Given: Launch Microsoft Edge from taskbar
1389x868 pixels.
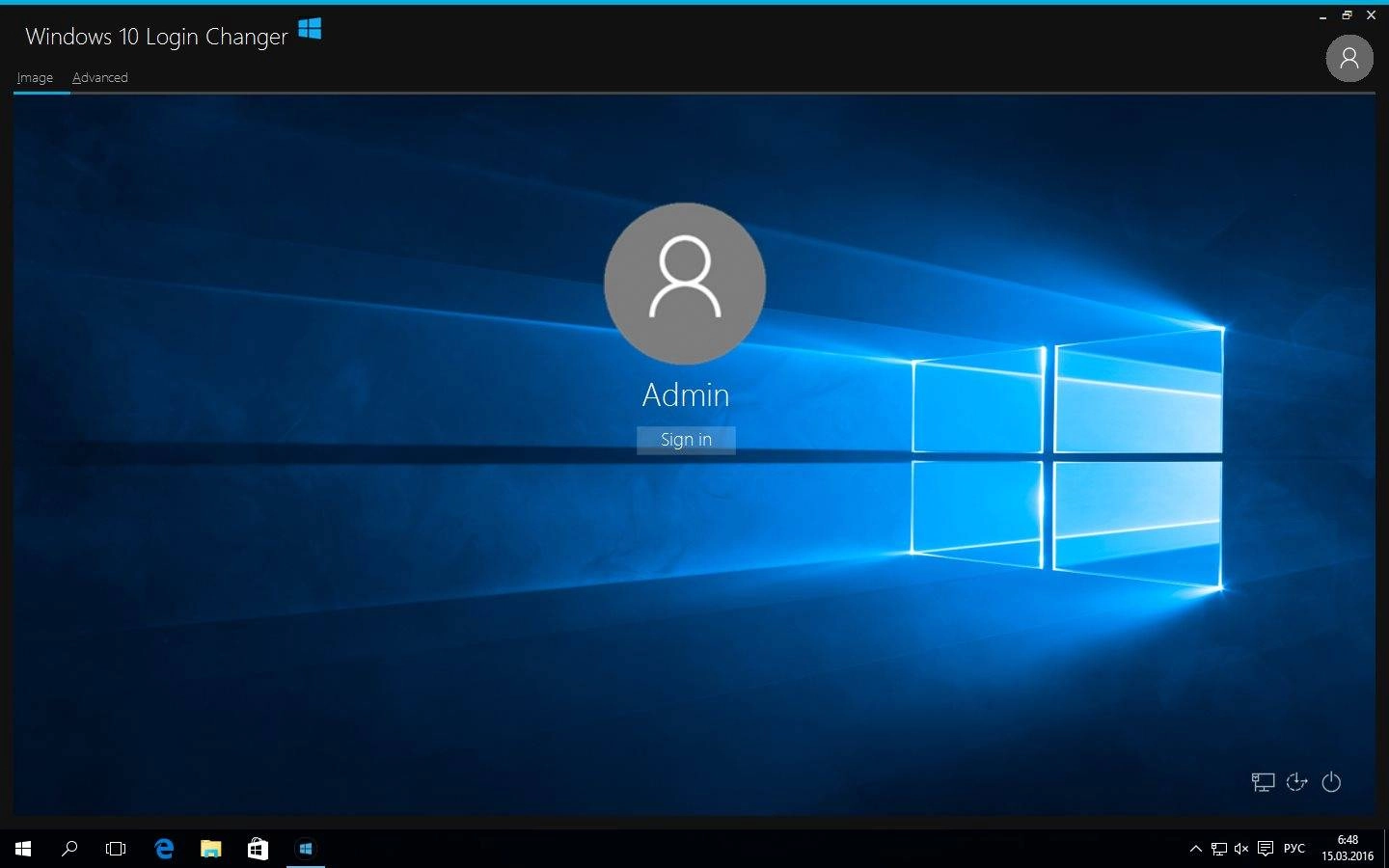Looking at the screenshot, I should pyautogui.click(x=164, y=849).
